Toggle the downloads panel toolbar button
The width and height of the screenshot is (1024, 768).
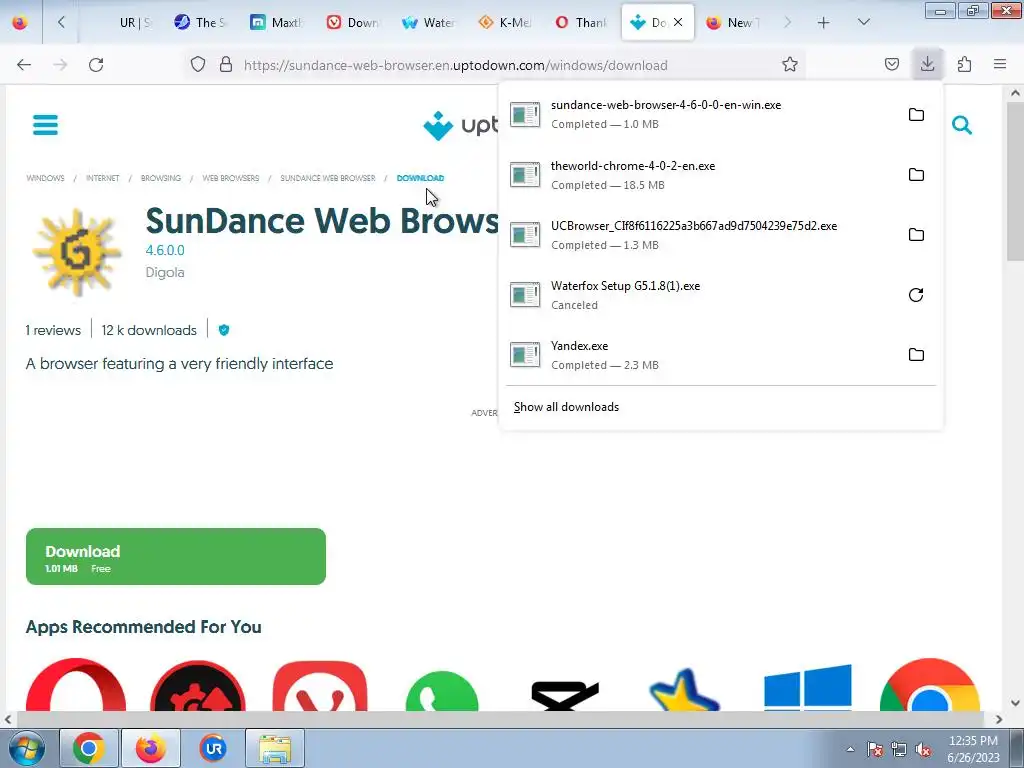click(927, 65)
